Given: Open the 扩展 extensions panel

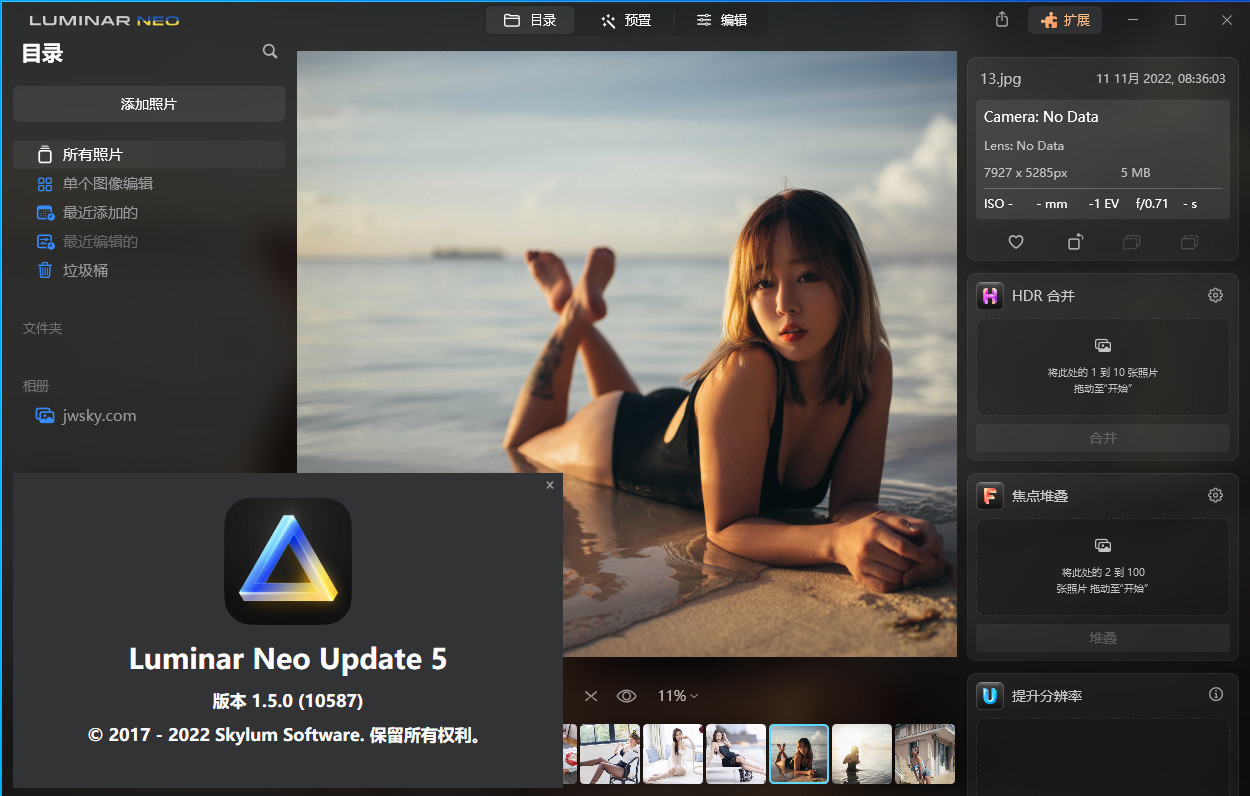Looking at the screenshot, I should (x=1064, y=19).
